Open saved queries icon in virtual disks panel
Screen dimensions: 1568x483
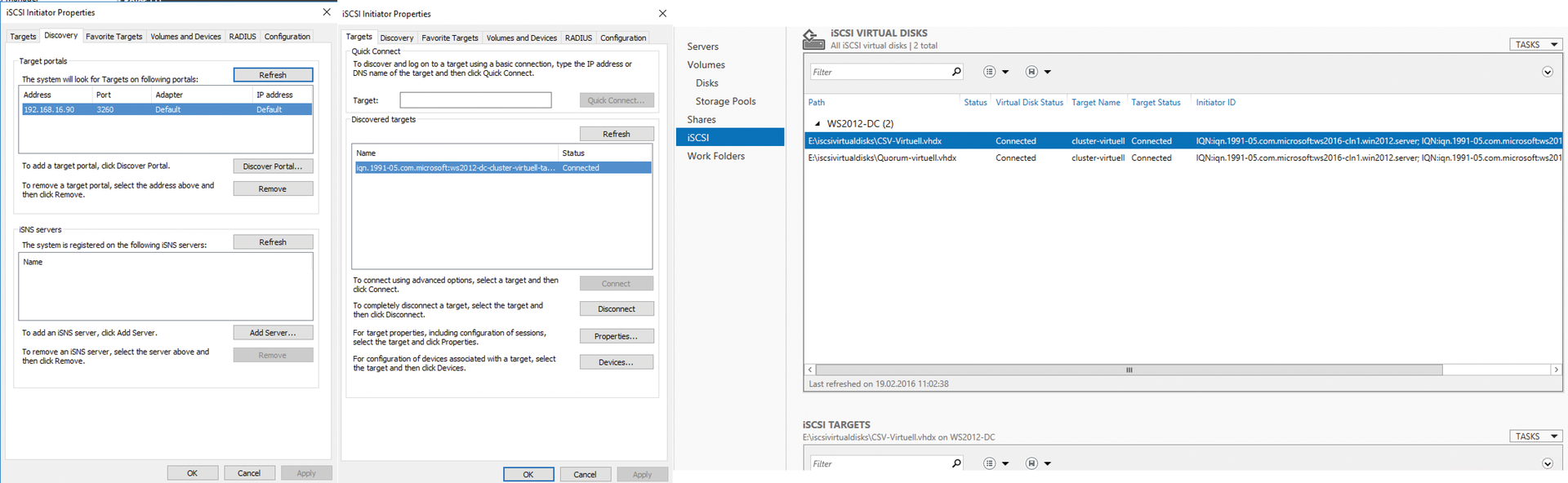(1031, 72)
